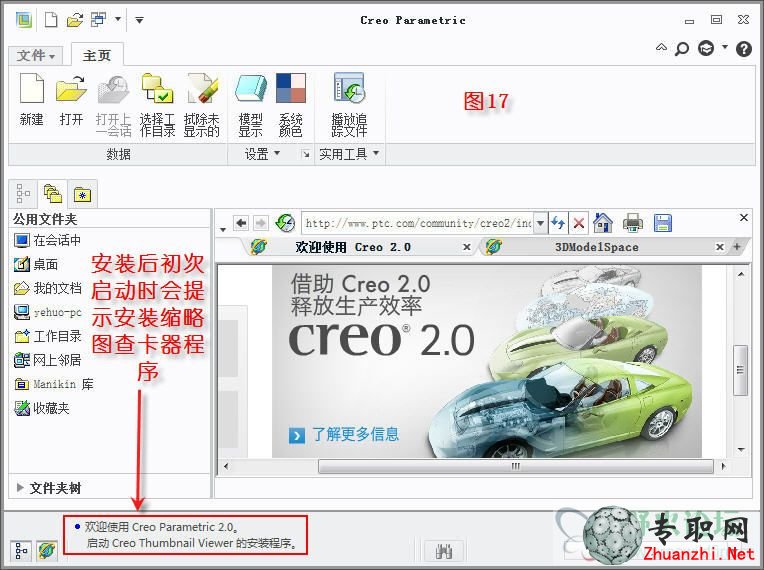
Task: Select 收藏夹 entry
Action: [x=42, y=408]
